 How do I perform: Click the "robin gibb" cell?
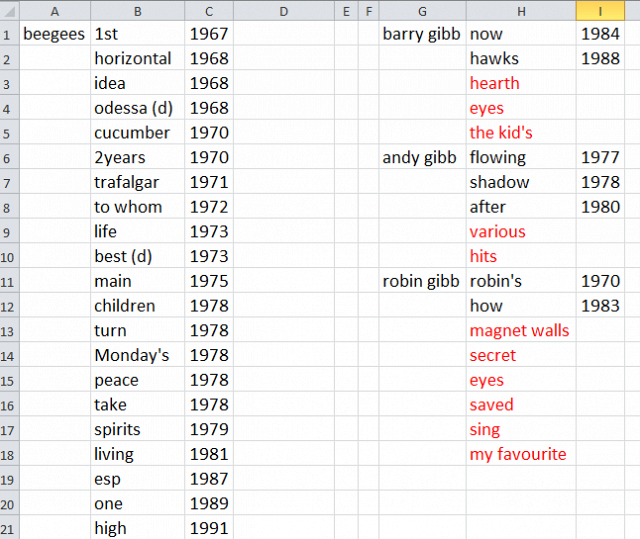[422, 281]
